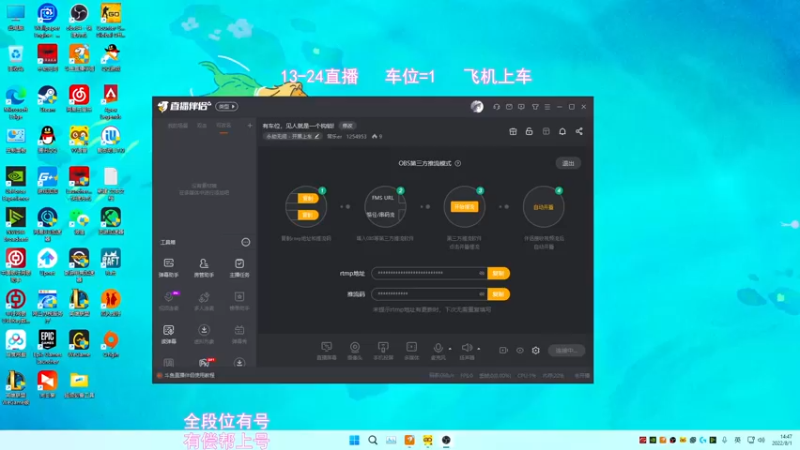Open the Apex Legends desktop shortcut
The width and height of the screenshot is (800, 450).
point(111,102)
